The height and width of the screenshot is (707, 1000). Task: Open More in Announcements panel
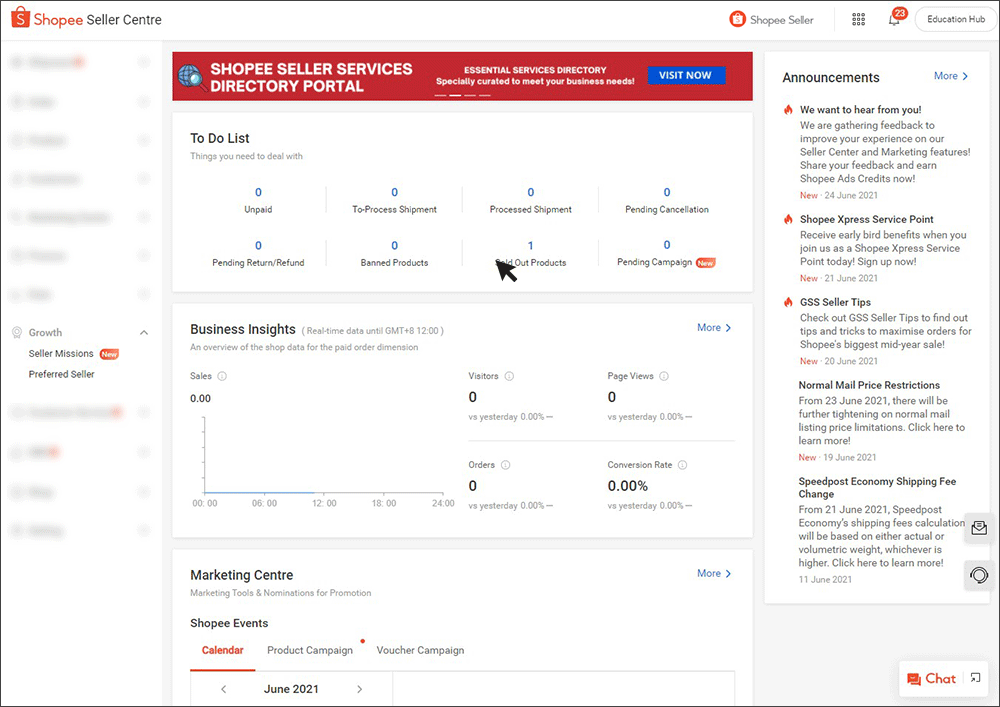[x=951, y=76]
